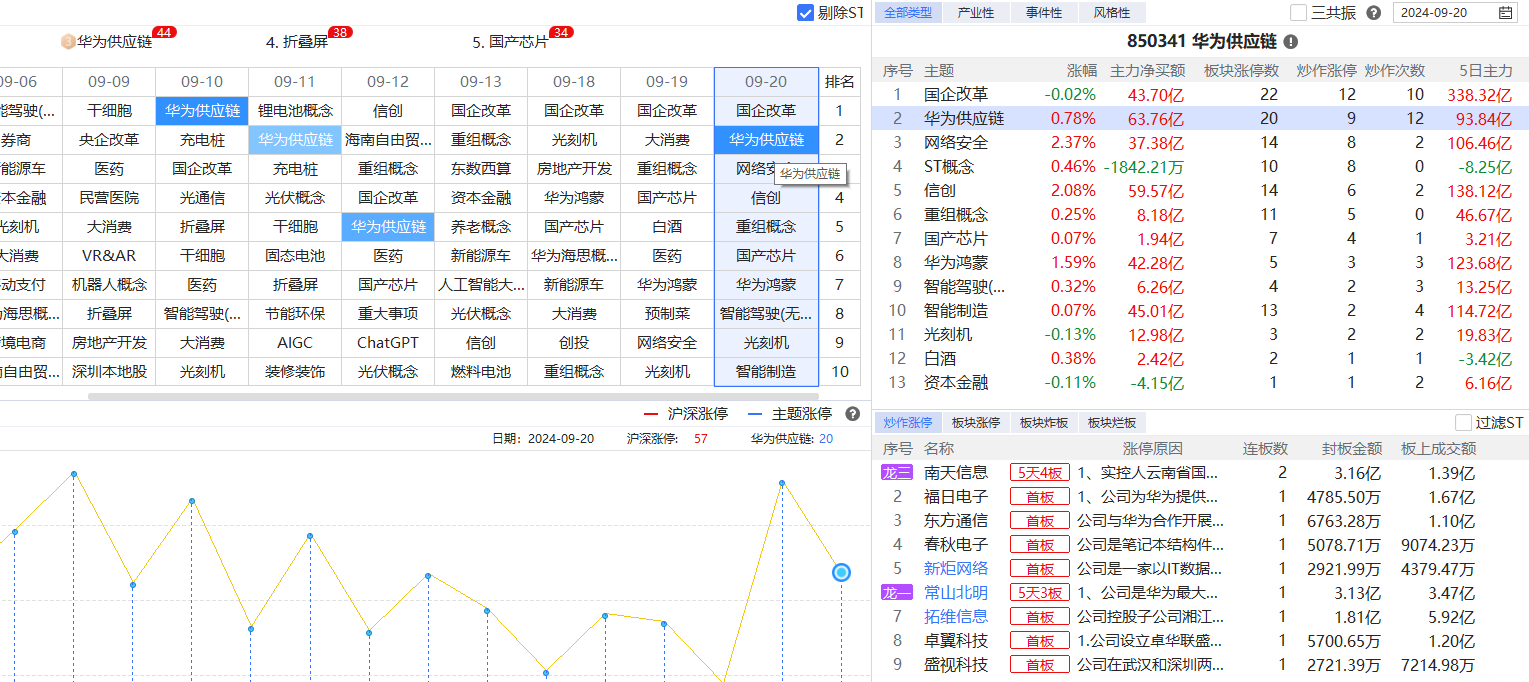Viewport: 1529px width, 682px height.
Task: Click the info icon next to 850341 华为供应链
Action: 1291,42
